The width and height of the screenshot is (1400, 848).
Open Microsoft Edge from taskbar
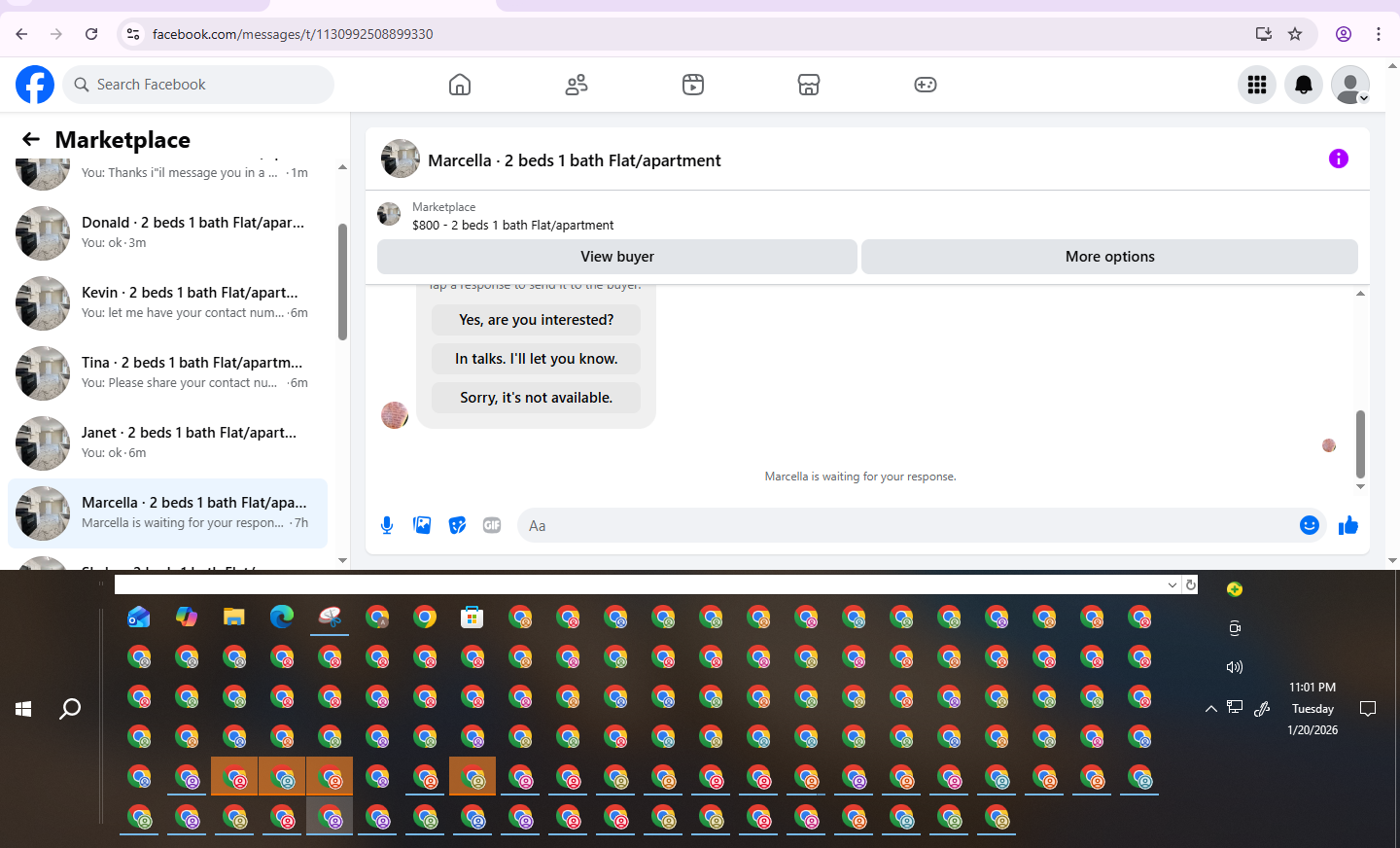coord(282,617)
